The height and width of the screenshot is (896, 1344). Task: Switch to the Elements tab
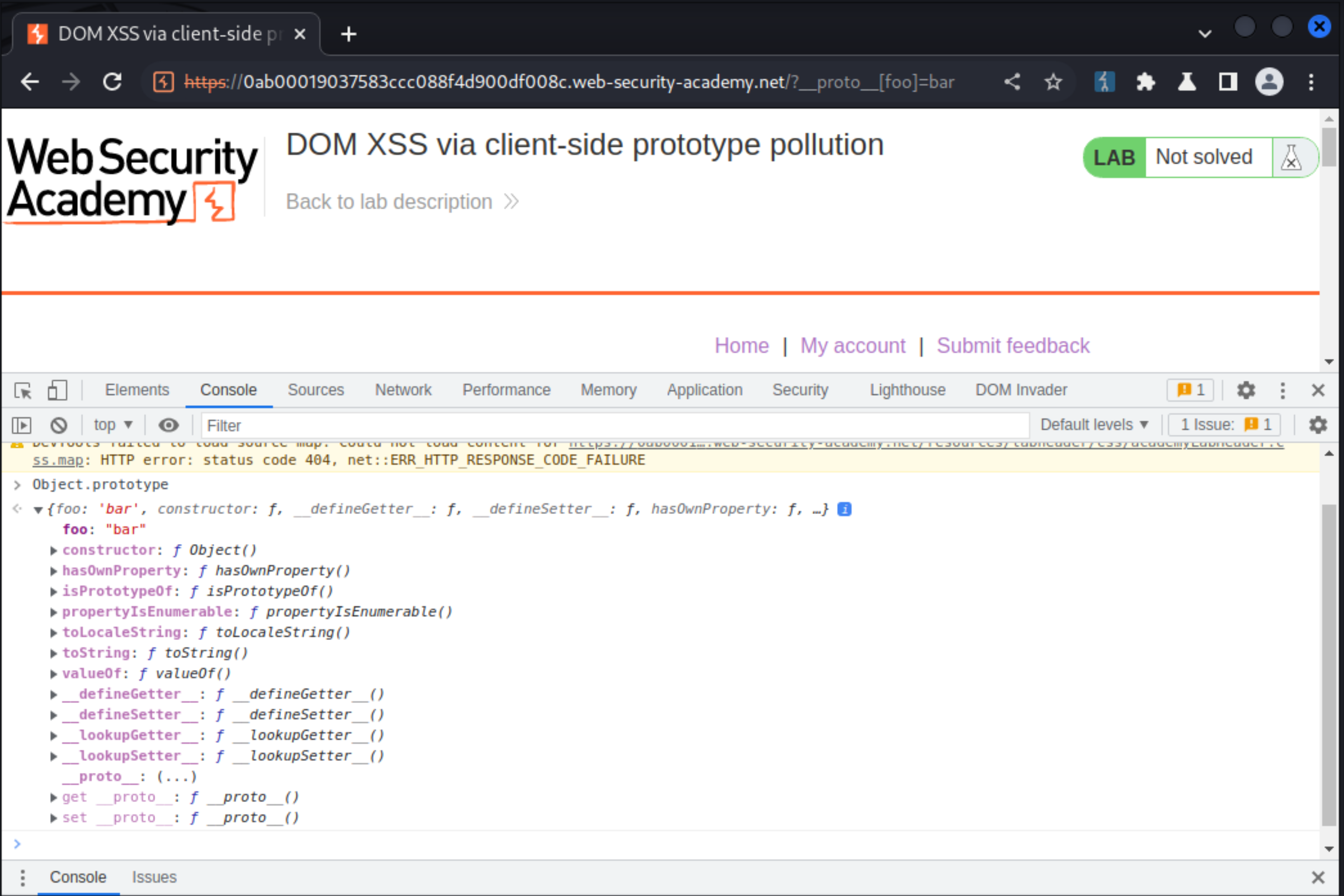pyautogui.click(x=137, y=390)
